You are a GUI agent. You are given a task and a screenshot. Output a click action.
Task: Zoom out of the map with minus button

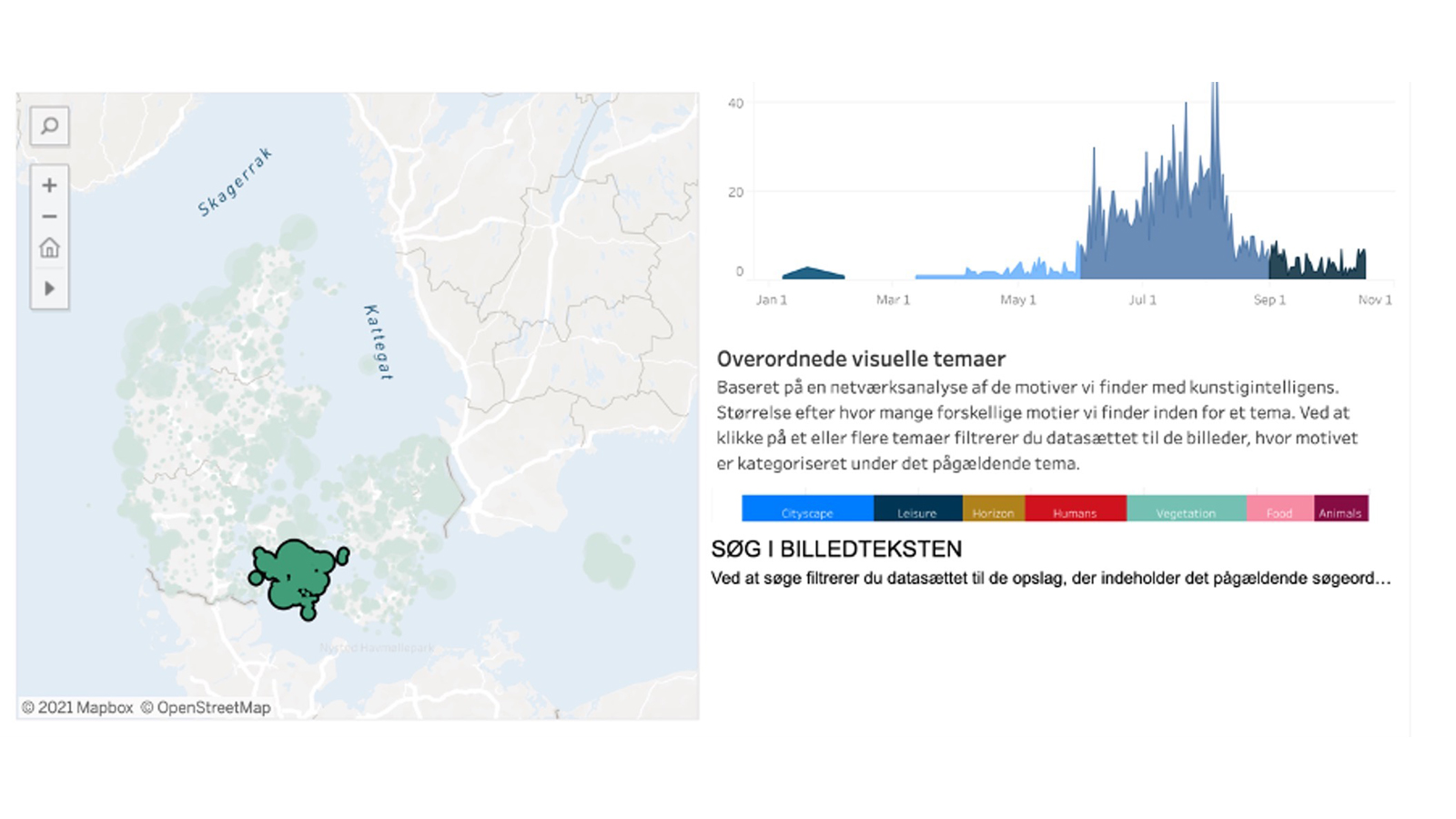coord(49,217)
